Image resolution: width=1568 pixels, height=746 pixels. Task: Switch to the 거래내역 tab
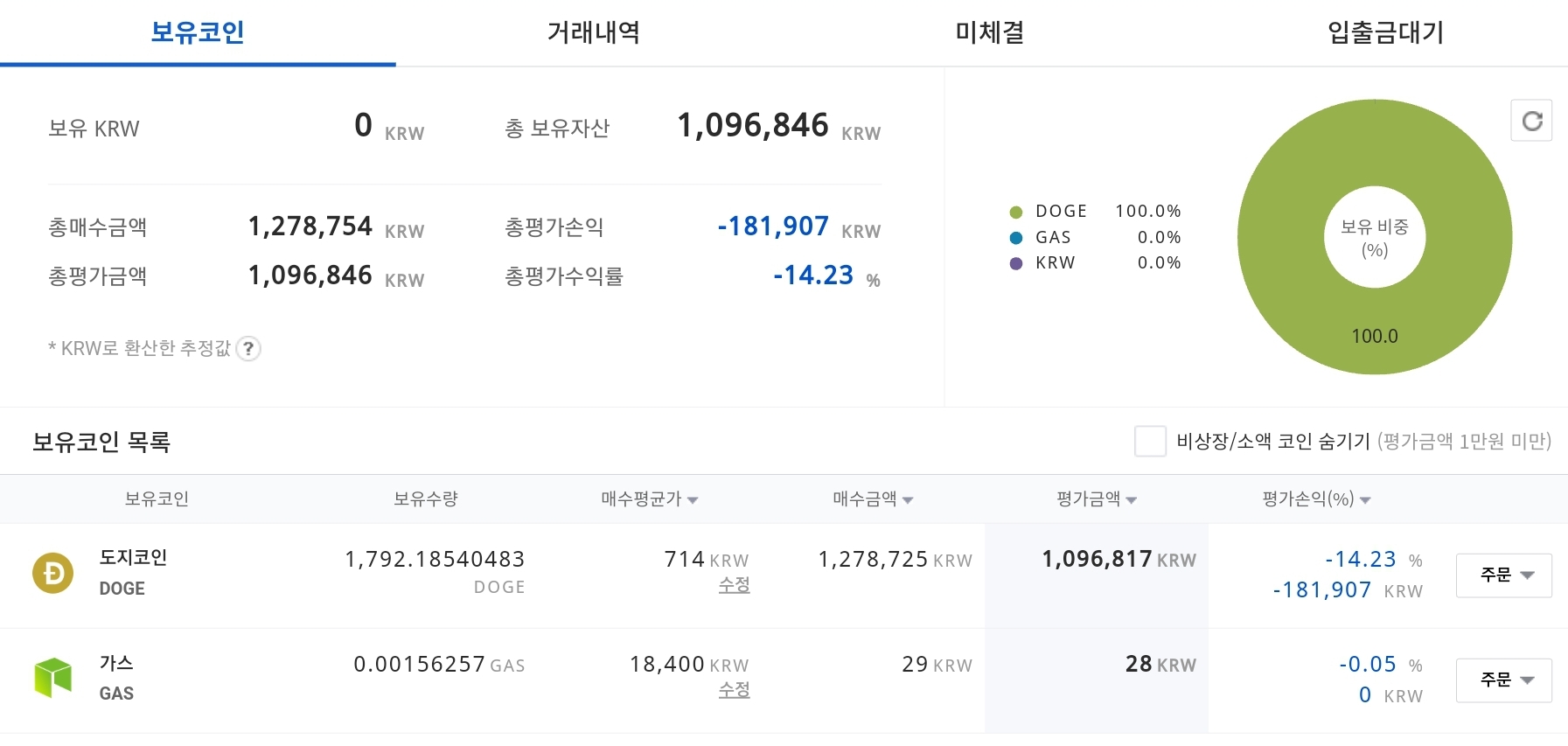point(594,32)
